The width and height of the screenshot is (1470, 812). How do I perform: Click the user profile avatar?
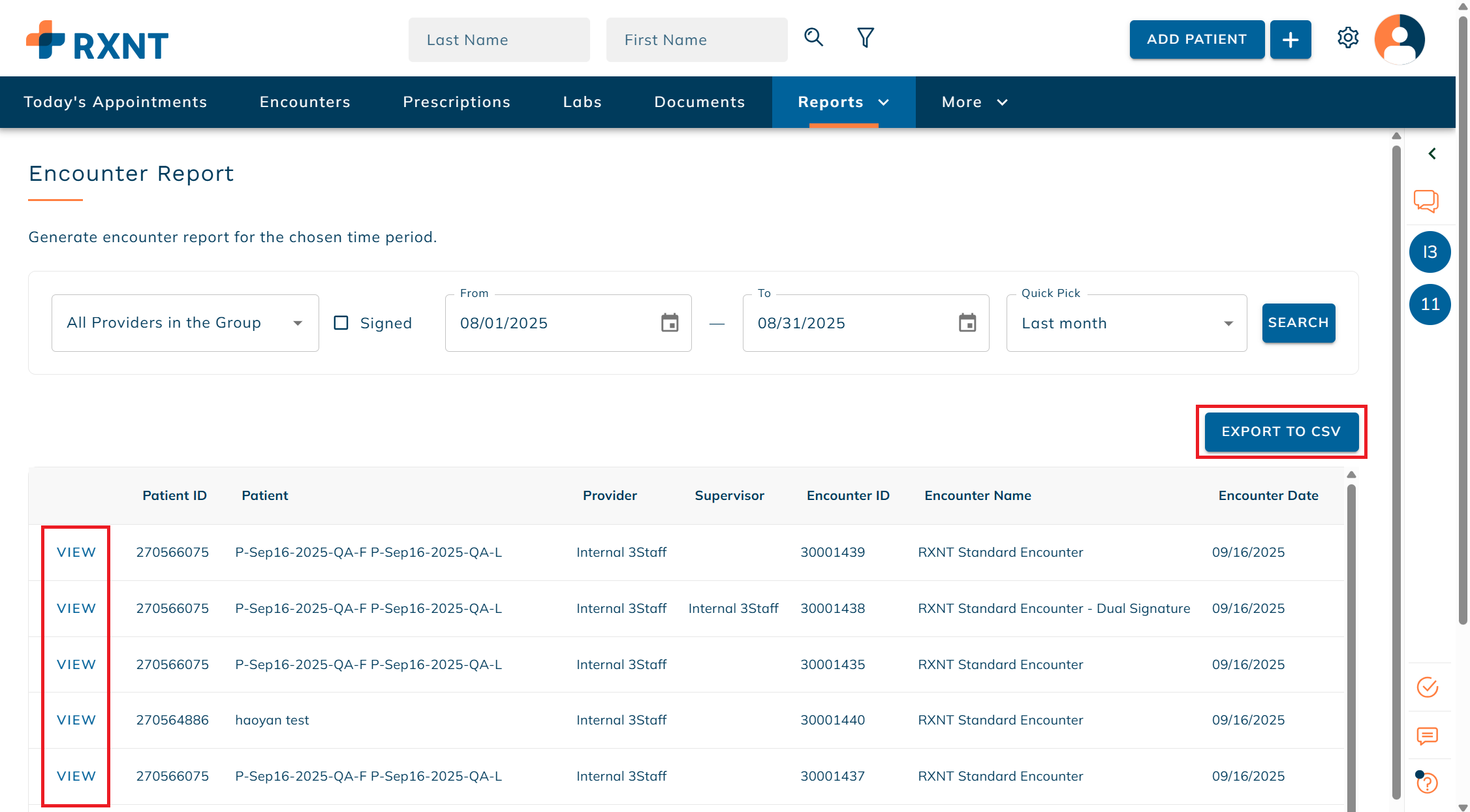[x=1400, y=39]
